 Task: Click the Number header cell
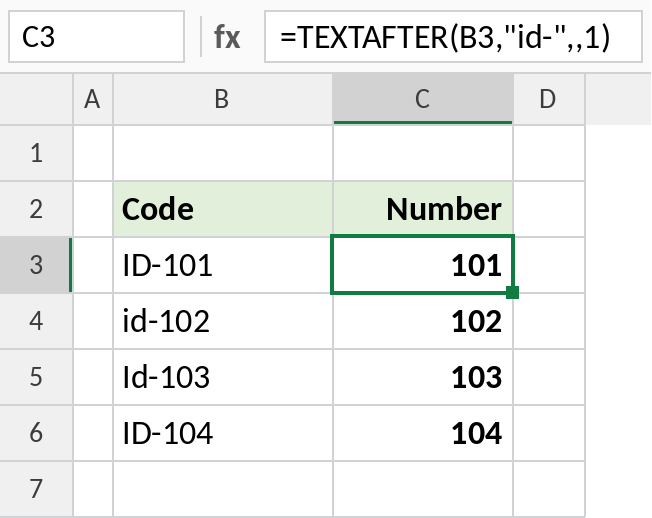423,209
